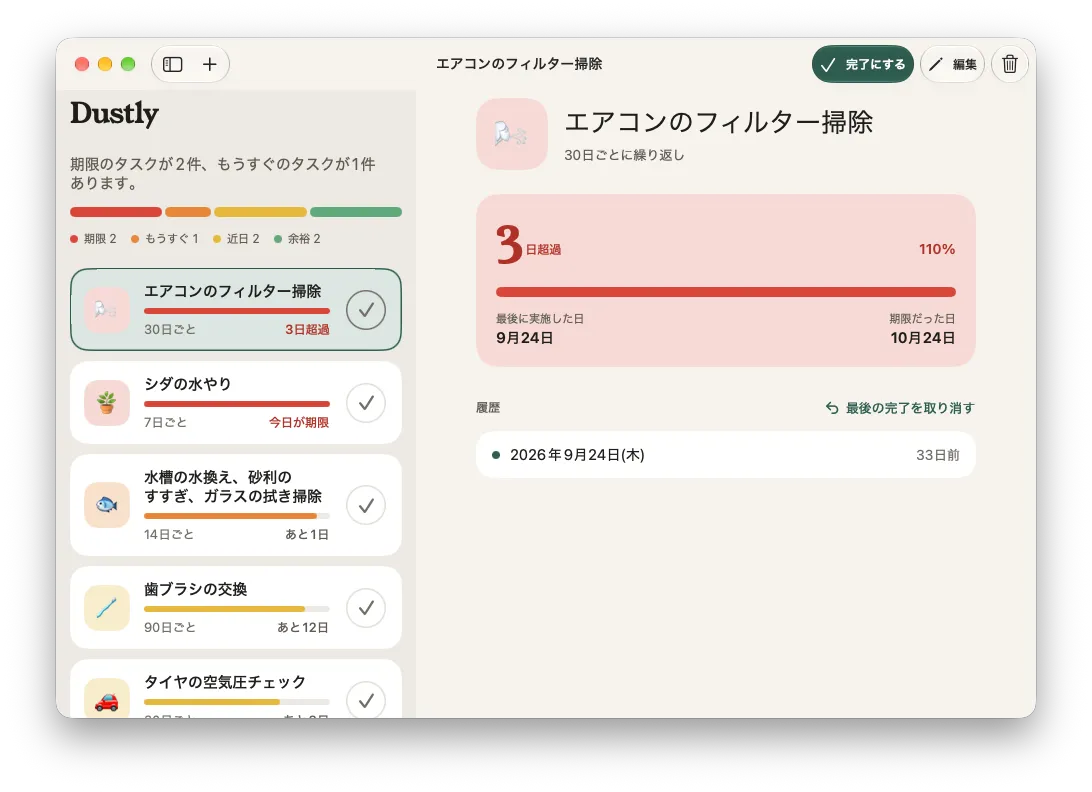Tick the 歯ブラシの交換 checkmark
Screen dimensions: 1092x792
(366, 607)
